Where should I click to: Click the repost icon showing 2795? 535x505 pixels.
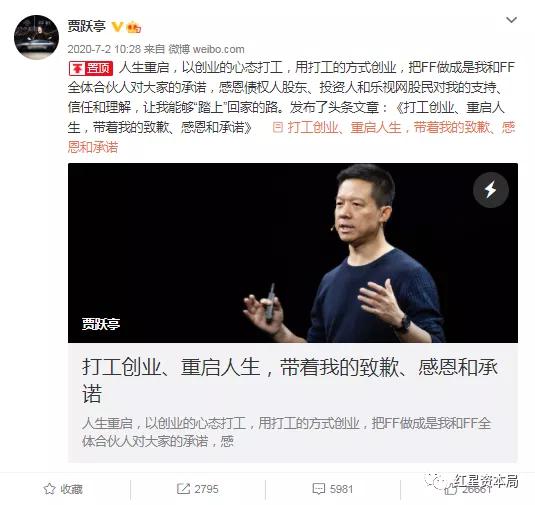183,489
